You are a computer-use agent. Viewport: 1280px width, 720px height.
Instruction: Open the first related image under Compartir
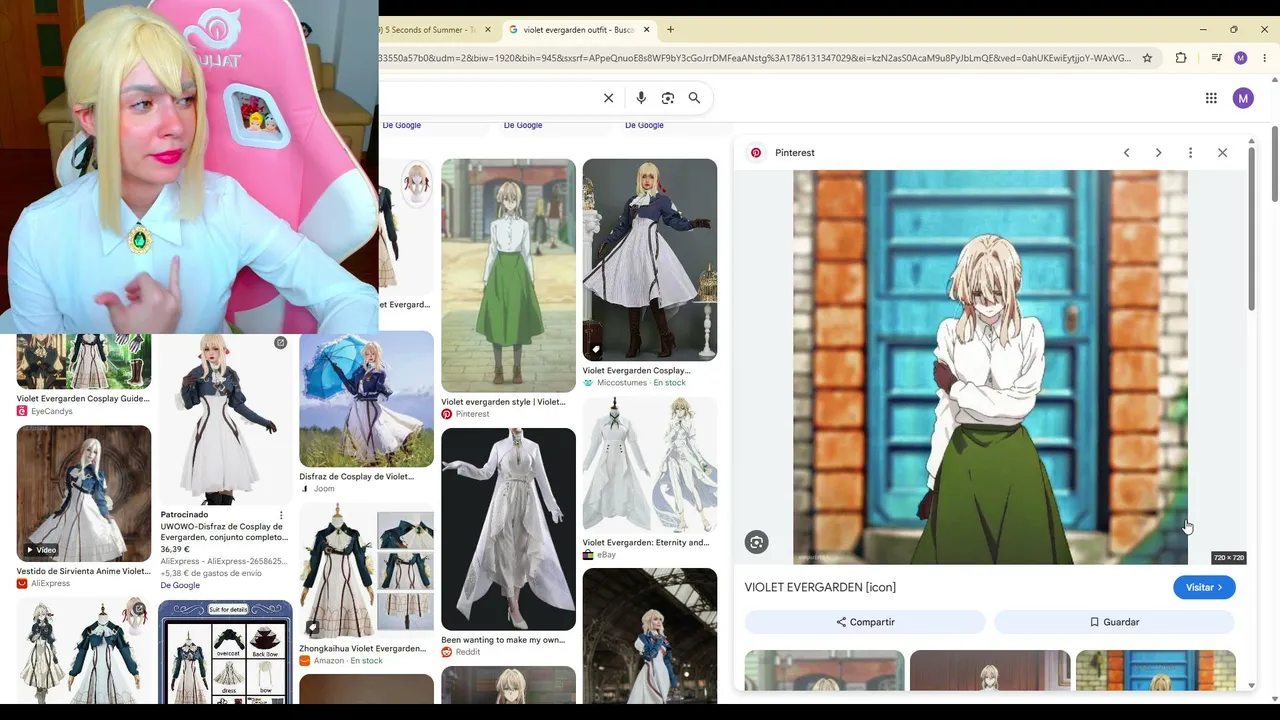[x=824, y=670]
